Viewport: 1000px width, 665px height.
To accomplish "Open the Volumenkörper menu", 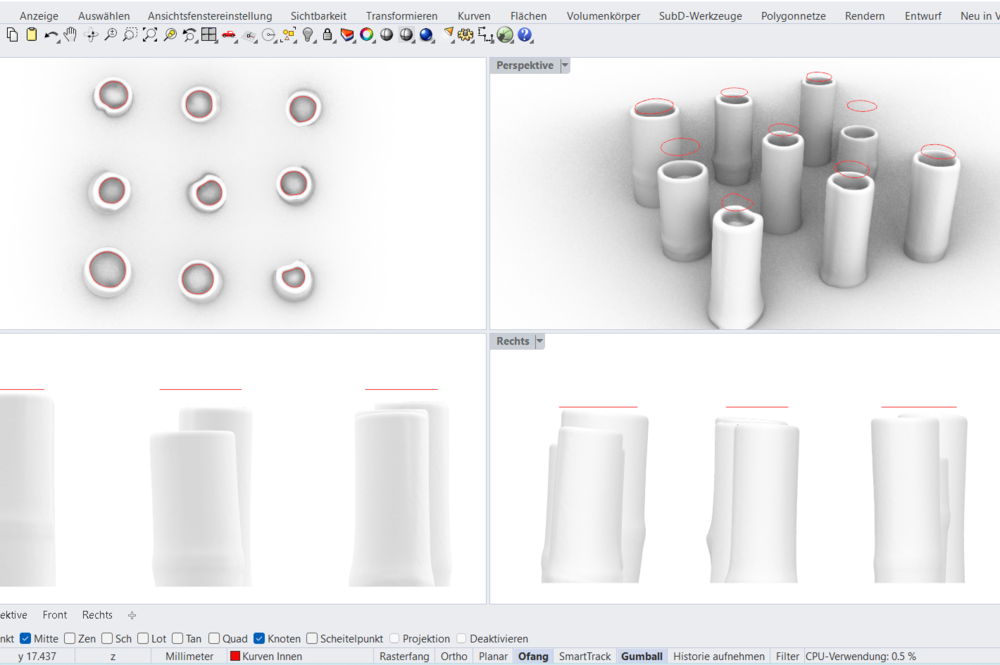I will click(603, 16).
